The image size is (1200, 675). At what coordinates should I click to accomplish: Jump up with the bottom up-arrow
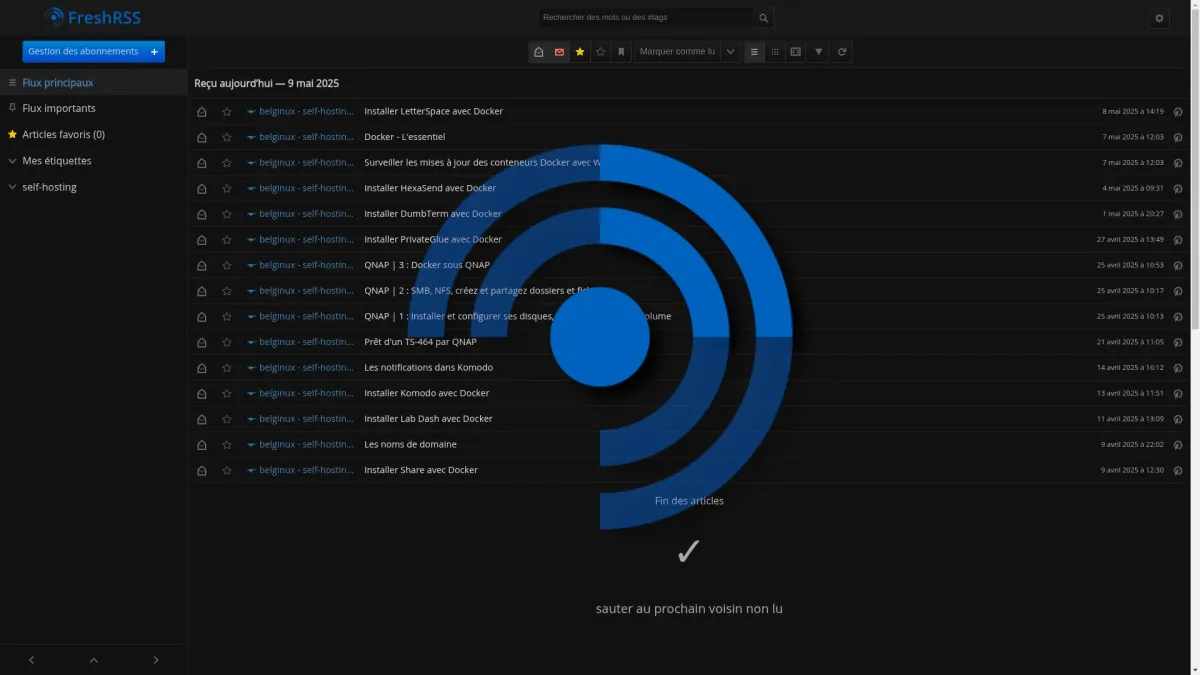[94, 660]
